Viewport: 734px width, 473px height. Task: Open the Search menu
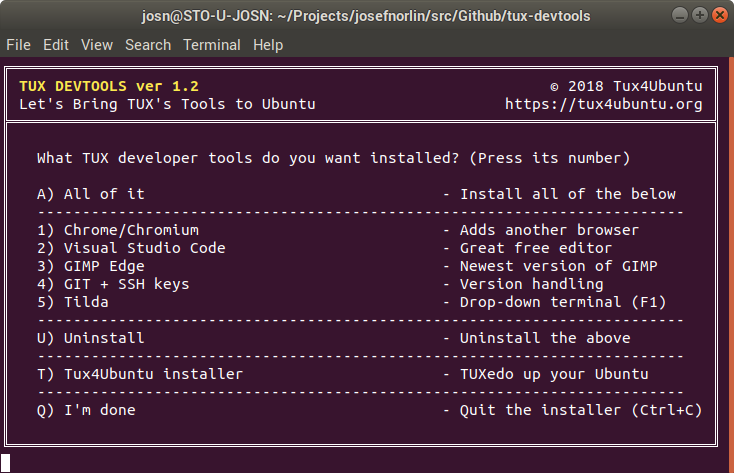click(148, 45)
